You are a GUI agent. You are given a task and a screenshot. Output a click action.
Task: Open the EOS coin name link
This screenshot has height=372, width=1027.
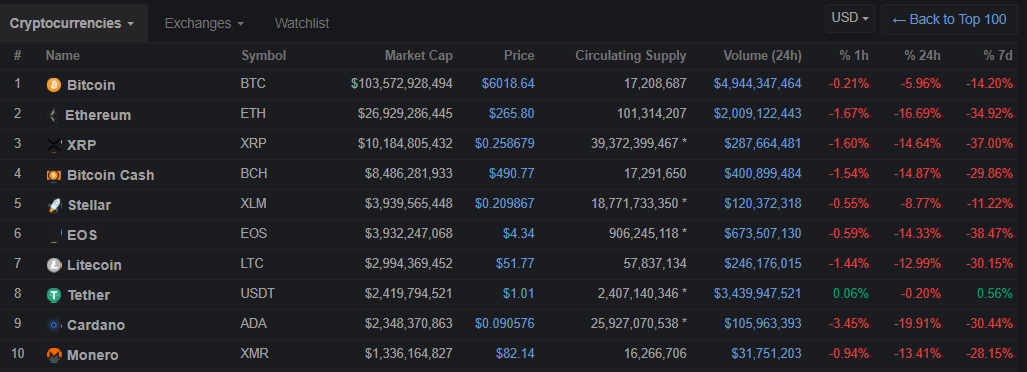point(83,235)
